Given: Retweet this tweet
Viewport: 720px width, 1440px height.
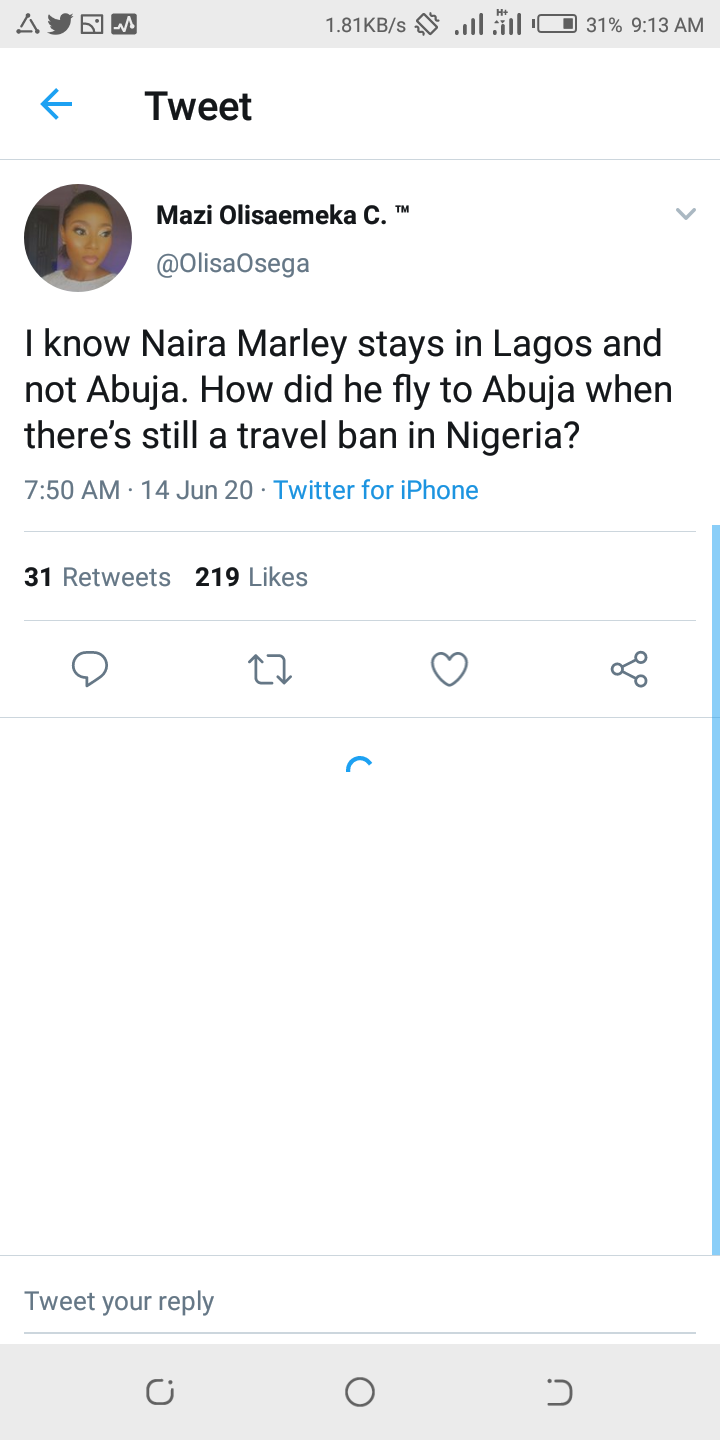Looking at the screenshot, I should pos(269,669).
